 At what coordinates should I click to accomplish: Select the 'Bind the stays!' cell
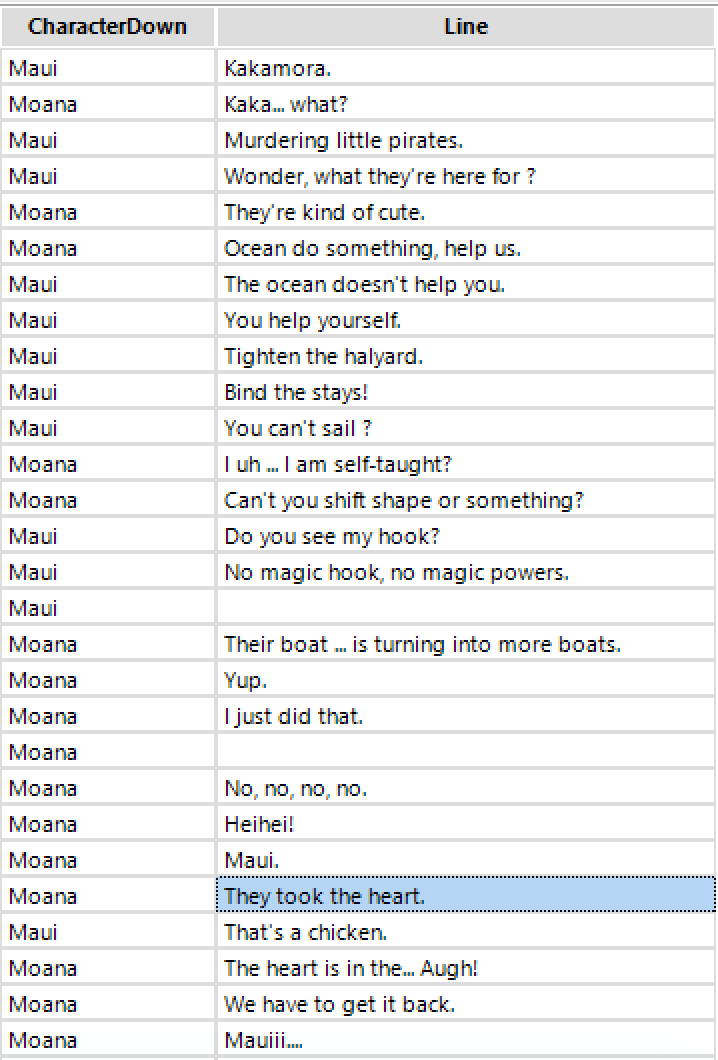(x=466, y=392)
